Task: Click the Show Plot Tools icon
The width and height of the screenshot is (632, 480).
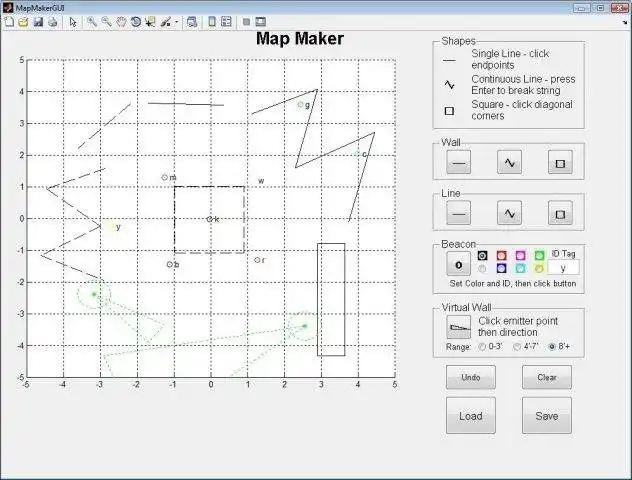Action: click(x=261, y=22)
